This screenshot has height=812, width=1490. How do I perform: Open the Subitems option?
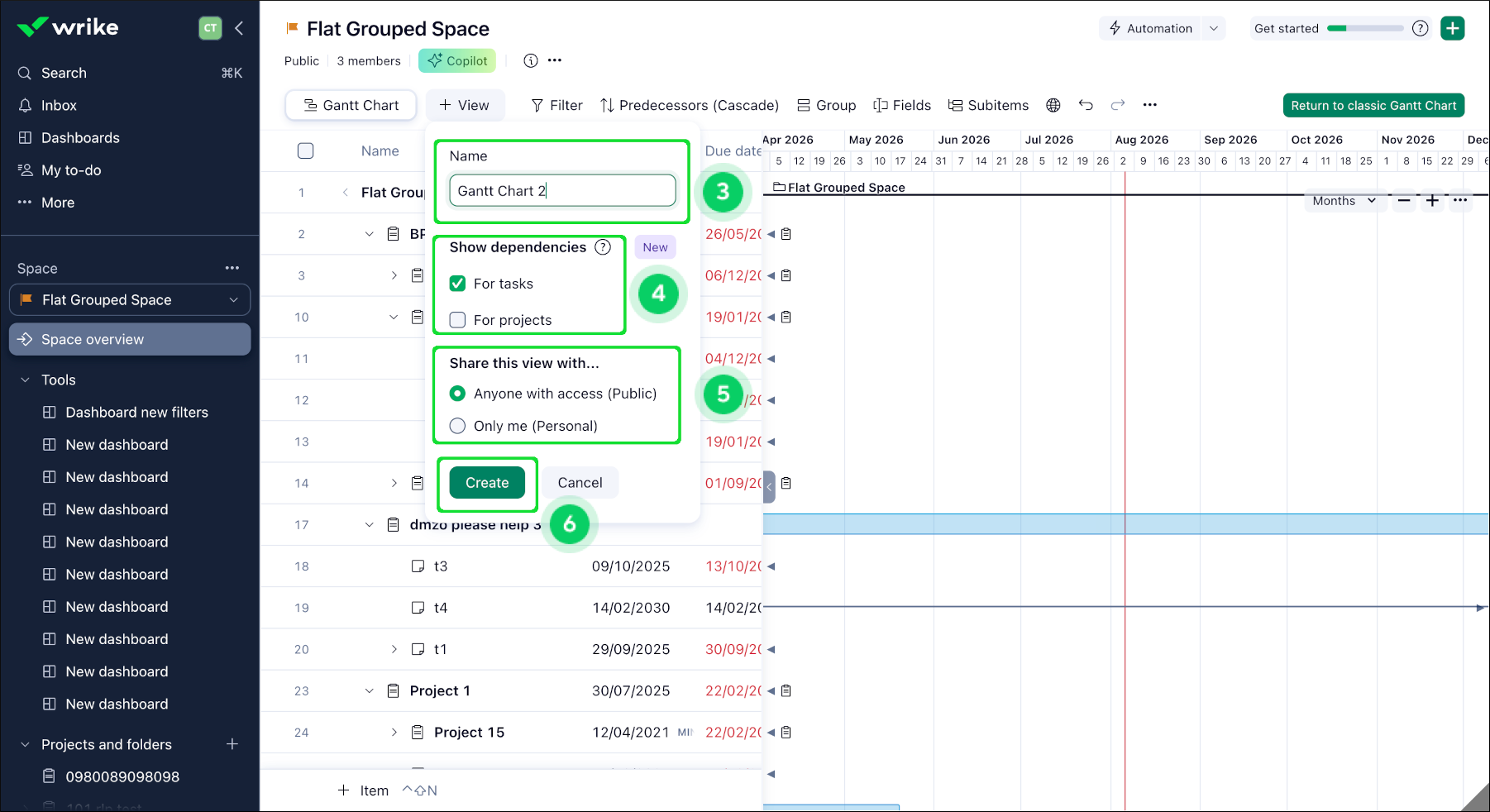click(x=988, y=105)
